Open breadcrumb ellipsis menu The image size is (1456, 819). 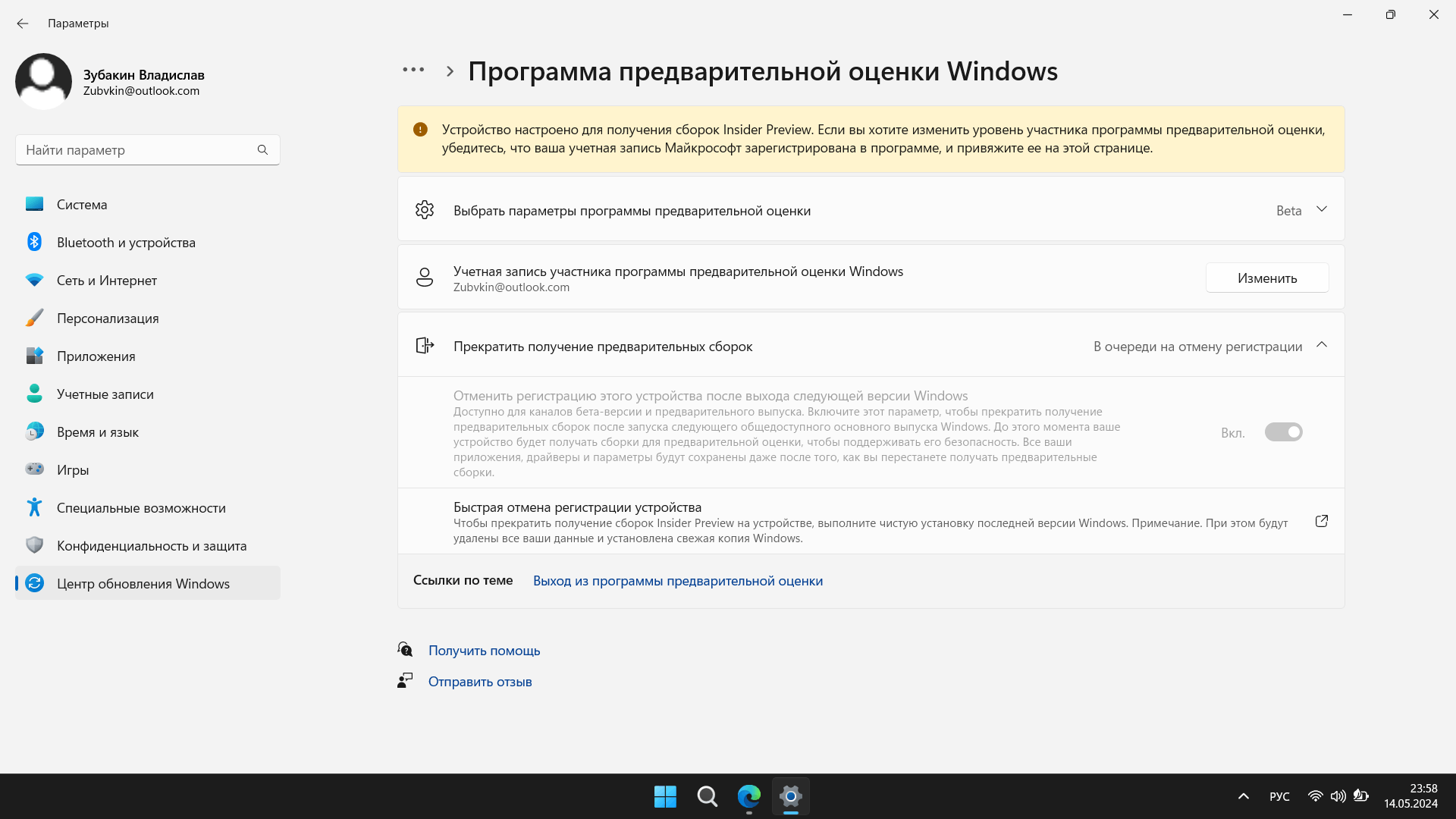(x=413, y=70)
